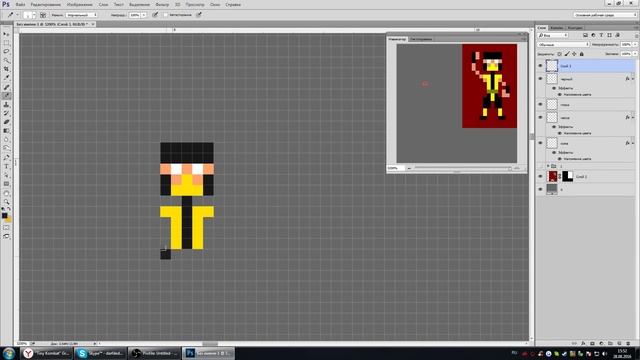Enable the Auto Erase checkbox
Screen dimensions: 640x360
166,15
